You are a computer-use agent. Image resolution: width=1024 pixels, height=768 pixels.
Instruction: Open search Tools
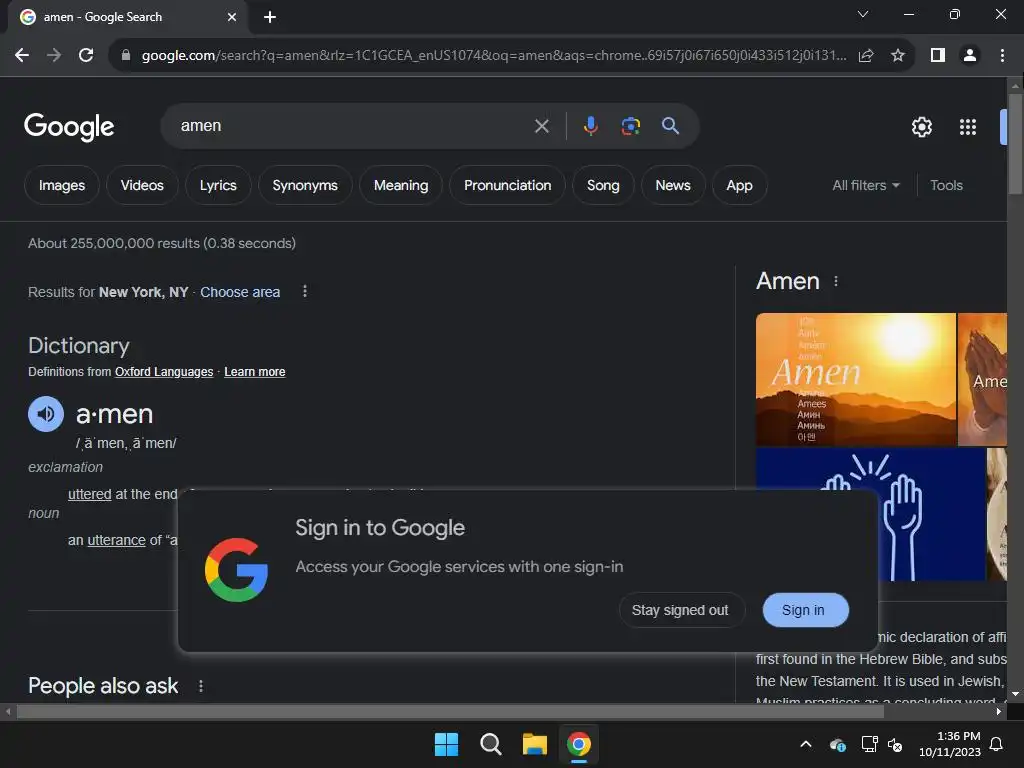(x=946, y=185)
